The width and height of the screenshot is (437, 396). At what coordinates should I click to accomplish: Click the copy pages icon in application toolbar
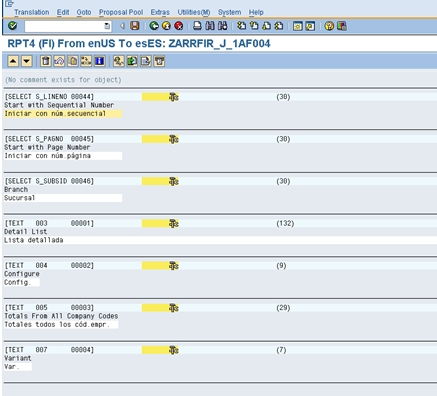point(72,61)
